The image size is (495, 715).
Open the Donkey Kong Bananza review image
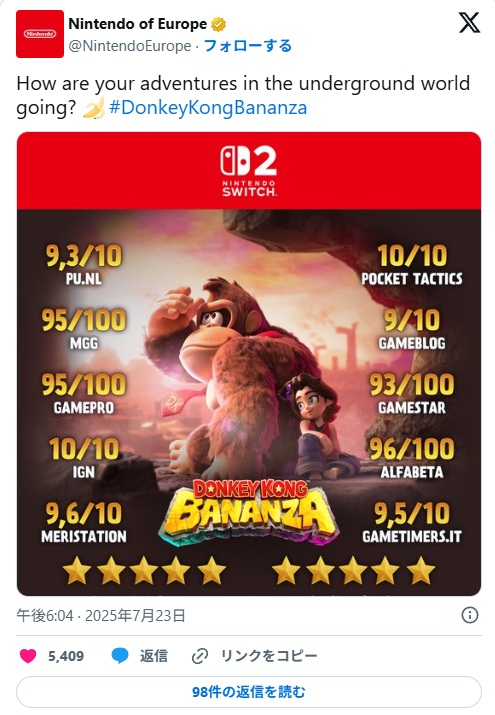tap(249, 363)
